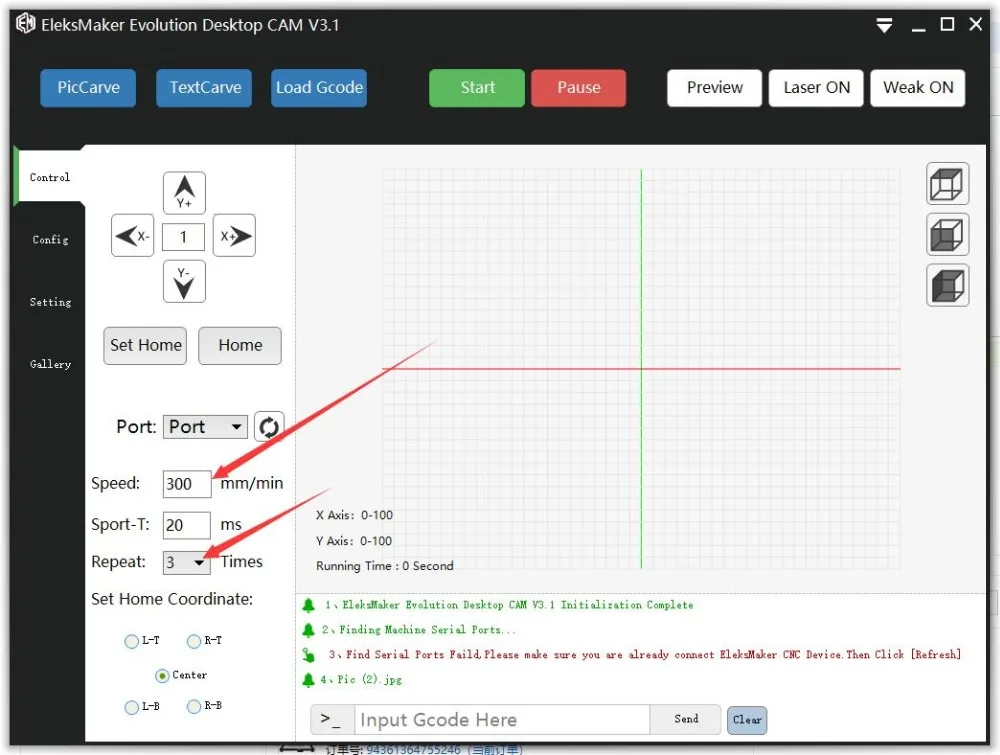Image resolution: width=1000 pixels, height=755 pixels.
Task: Select the solid cube view icon
Action: tap(947, 285)
